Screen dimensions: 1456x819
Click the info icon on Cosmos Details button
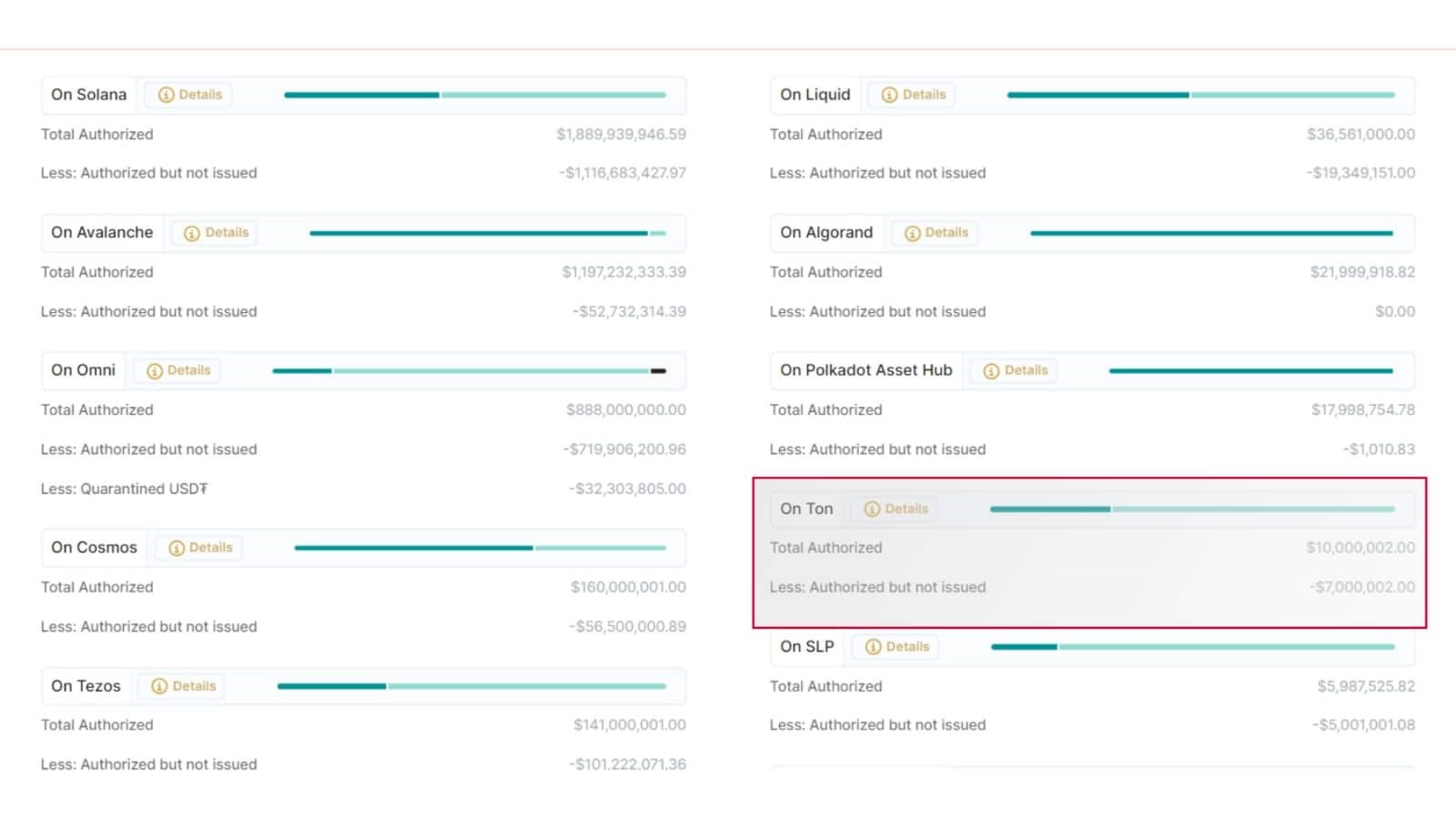tap(175, 547)
